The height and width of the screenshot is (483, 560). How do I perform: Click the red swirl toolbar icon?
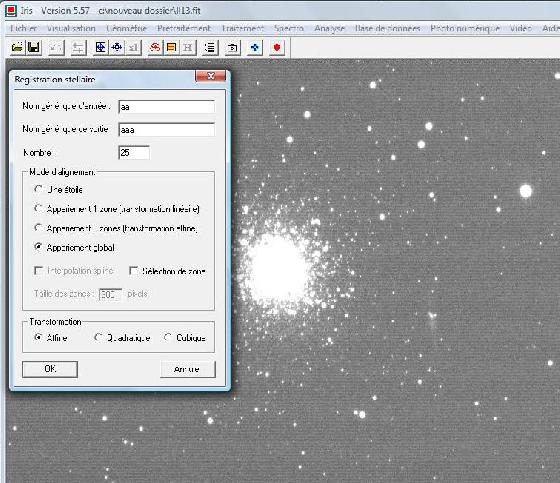tap(155, 48)
